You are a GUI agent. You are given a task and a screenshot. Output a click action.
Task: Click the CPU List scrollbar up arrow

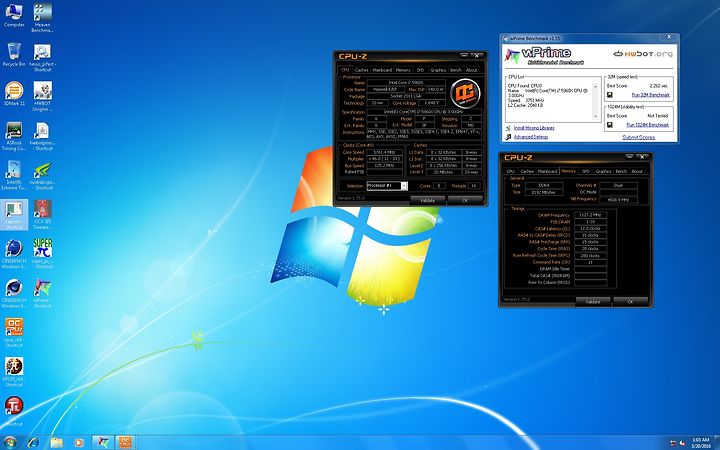tap(596, 86)
